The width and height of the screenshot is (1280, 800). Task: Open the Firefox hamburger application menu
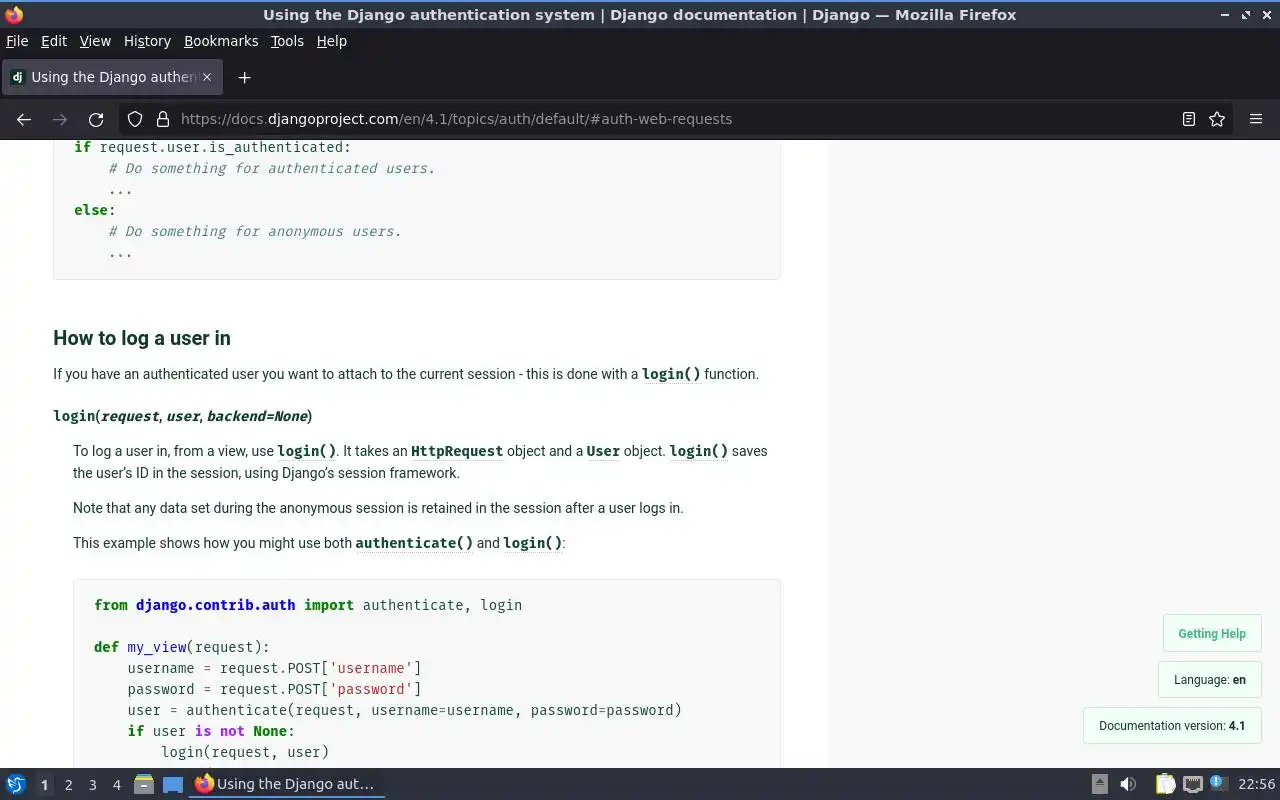pos(1256,119)
